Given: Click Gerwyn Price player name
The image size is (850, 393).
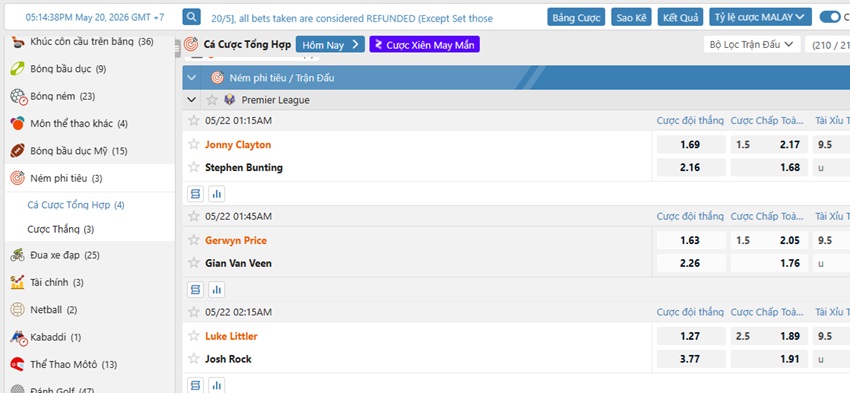Looking at the screenshot, I should (x=236, y=240).
